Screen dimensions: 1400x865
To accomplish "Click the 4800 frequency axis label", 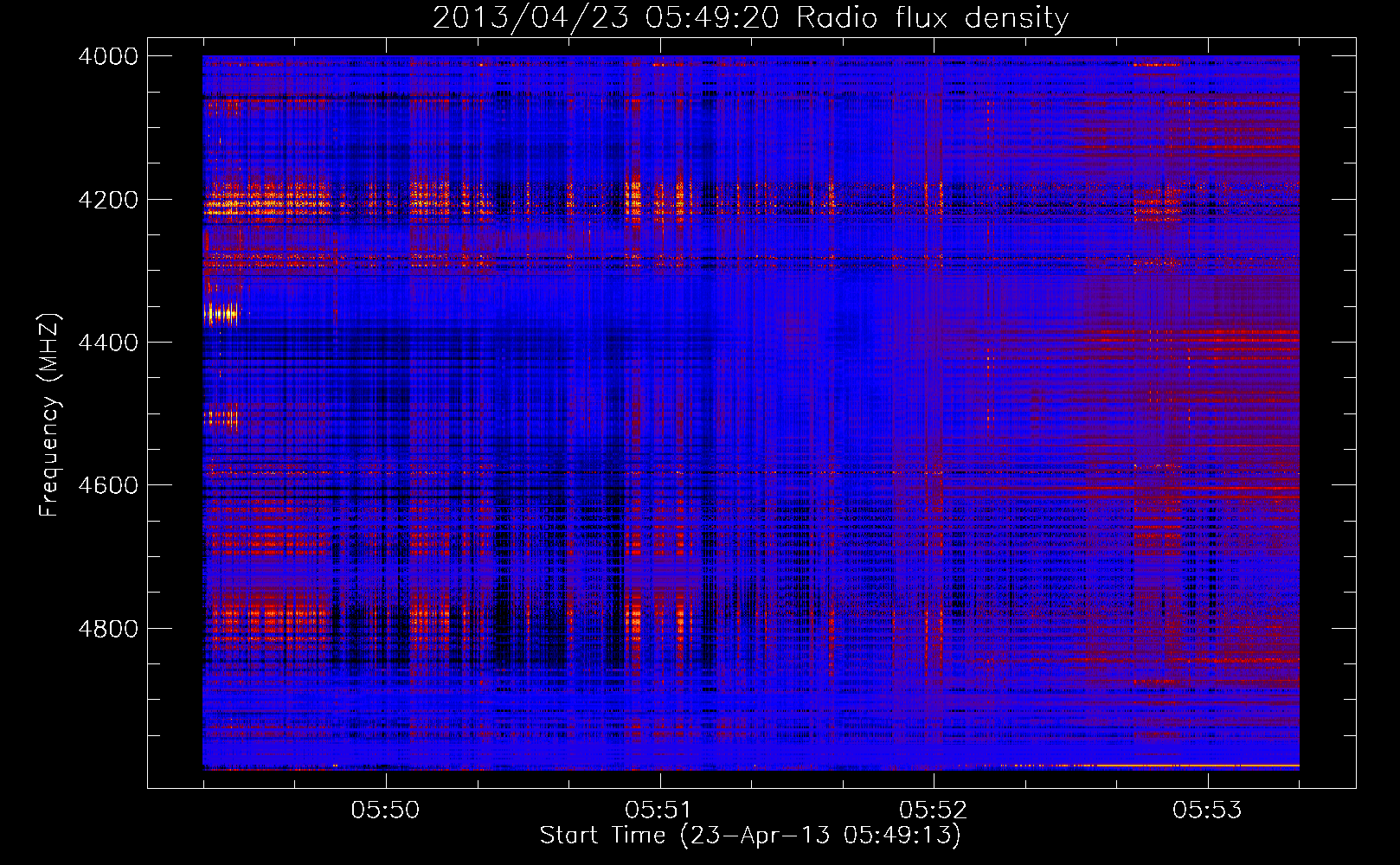I will tap(108, 628).
